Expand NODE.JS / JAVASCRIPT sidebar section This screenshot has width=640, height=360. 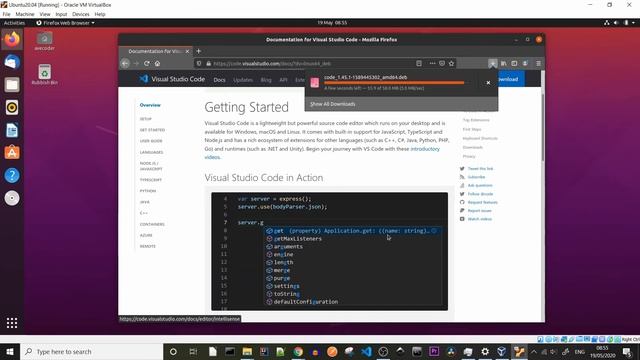[x=151, y=166]
